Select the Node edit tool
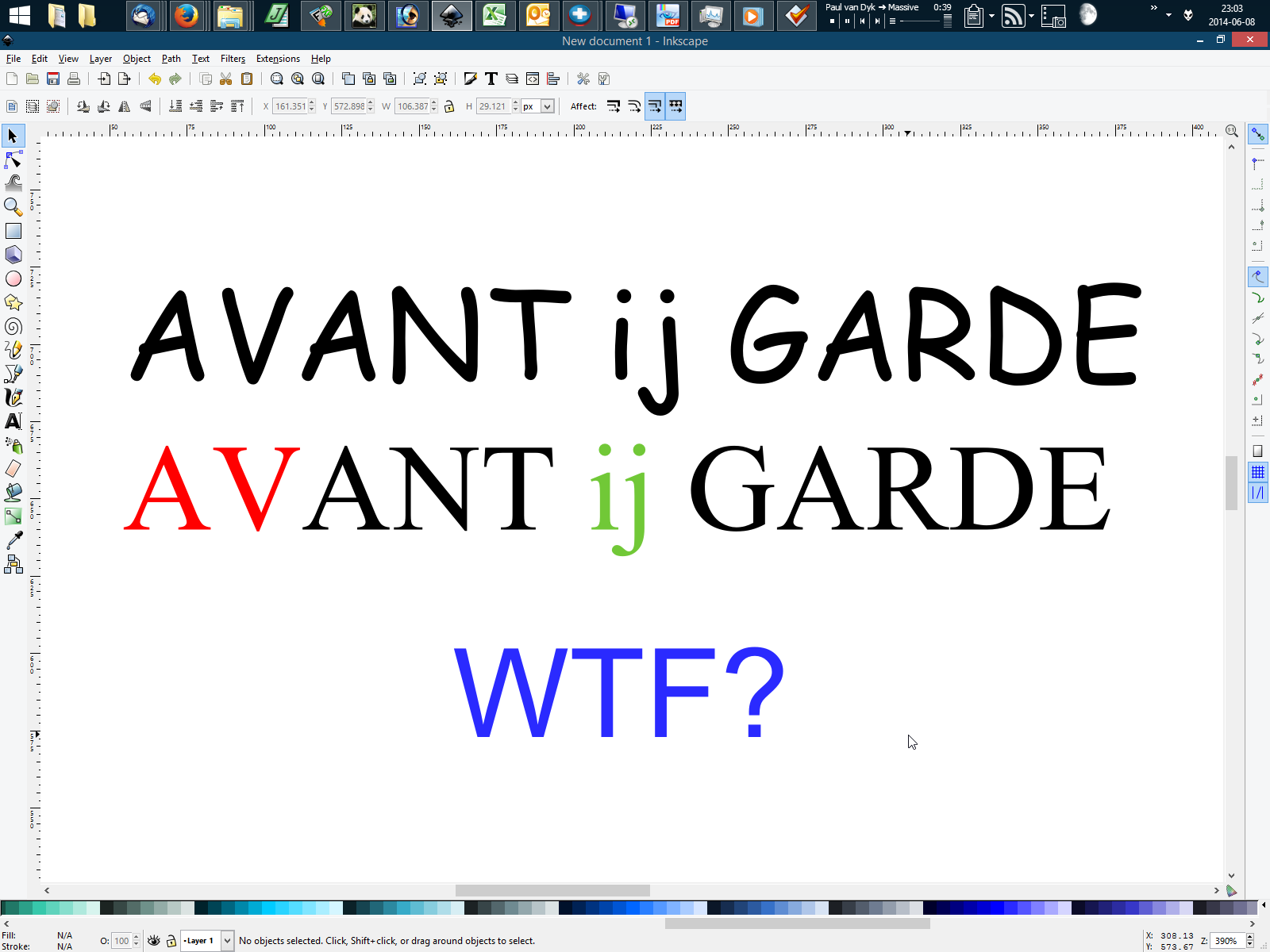Viewport: 1270px width, 952px height. point(13,160)
